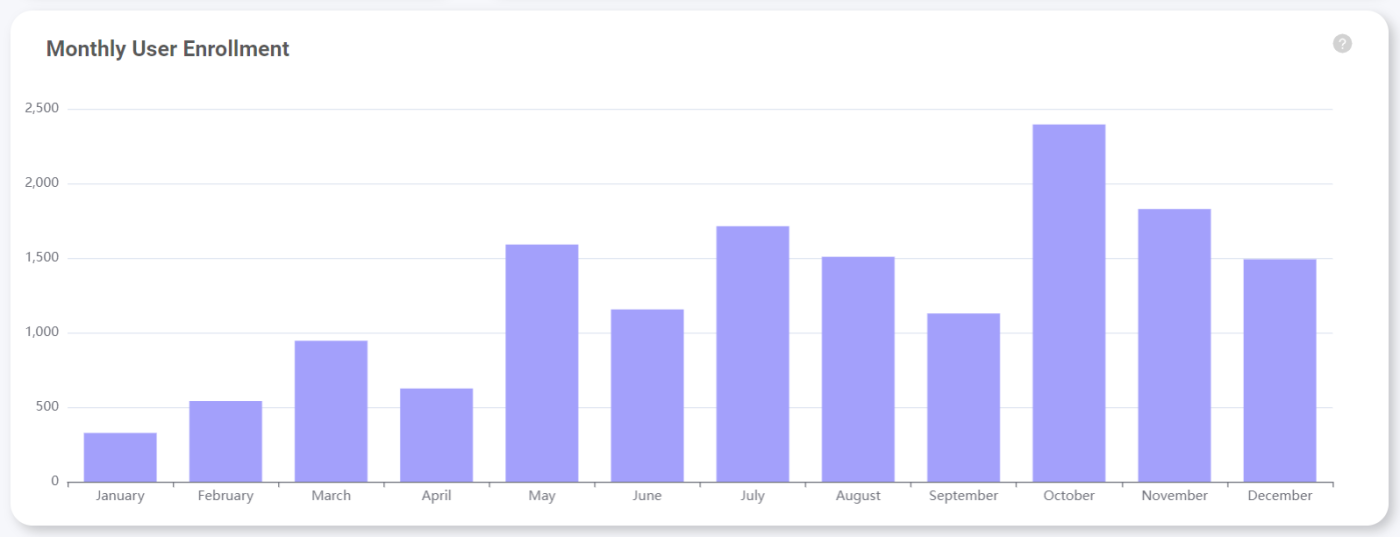Screen dimensions: 1400x537
Task: Click the July enrollment bar
Action: click(x=753, y=354)
